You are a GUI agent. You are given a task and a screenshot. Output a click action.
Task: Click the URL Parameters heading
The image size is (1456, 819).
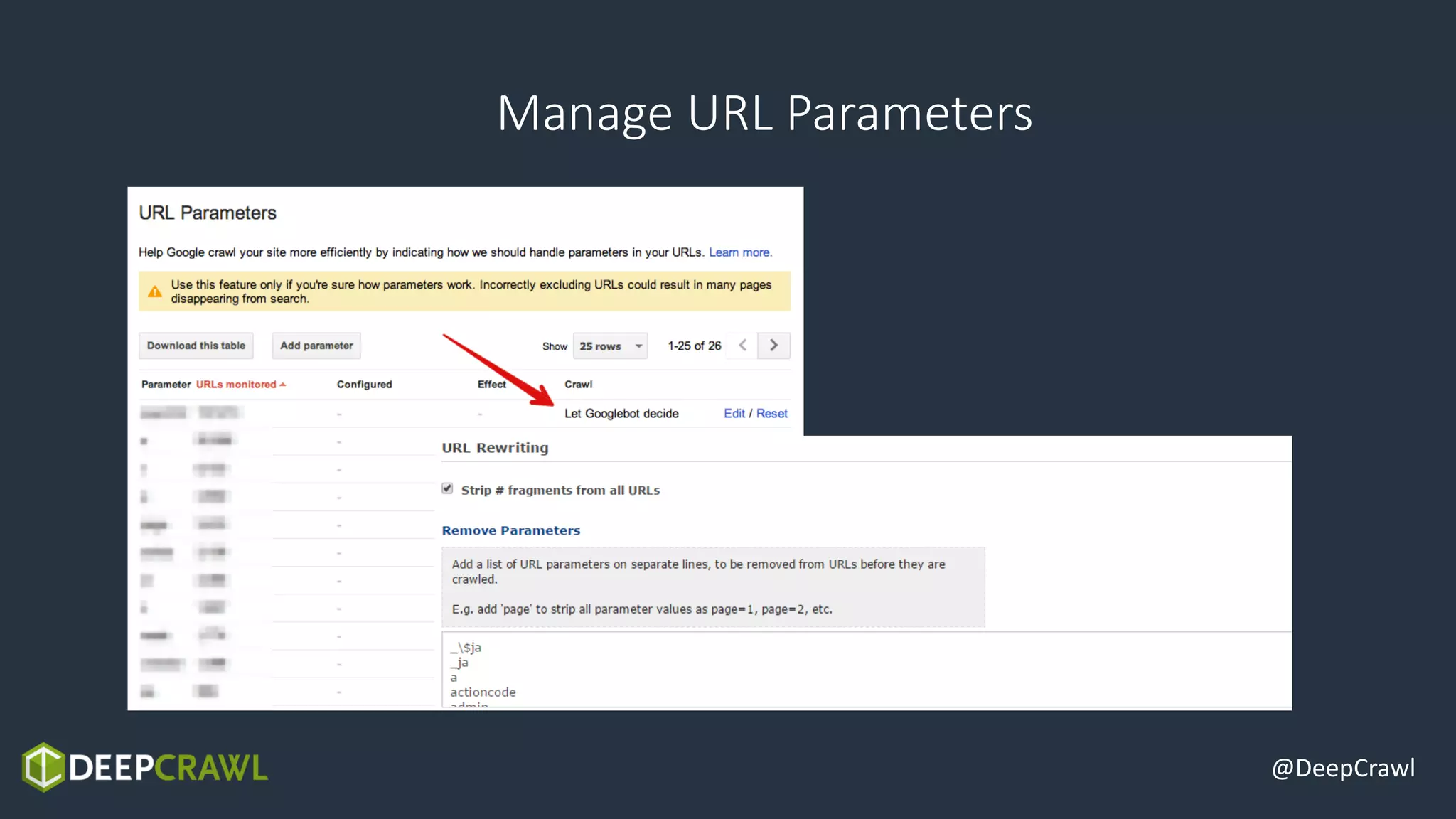[208, 213]
